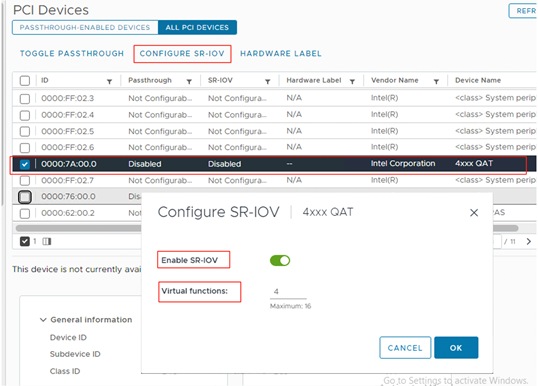The image size is (538, 386).
Task: Click the Hardware Label column header
Action: (x=314, y=80)
